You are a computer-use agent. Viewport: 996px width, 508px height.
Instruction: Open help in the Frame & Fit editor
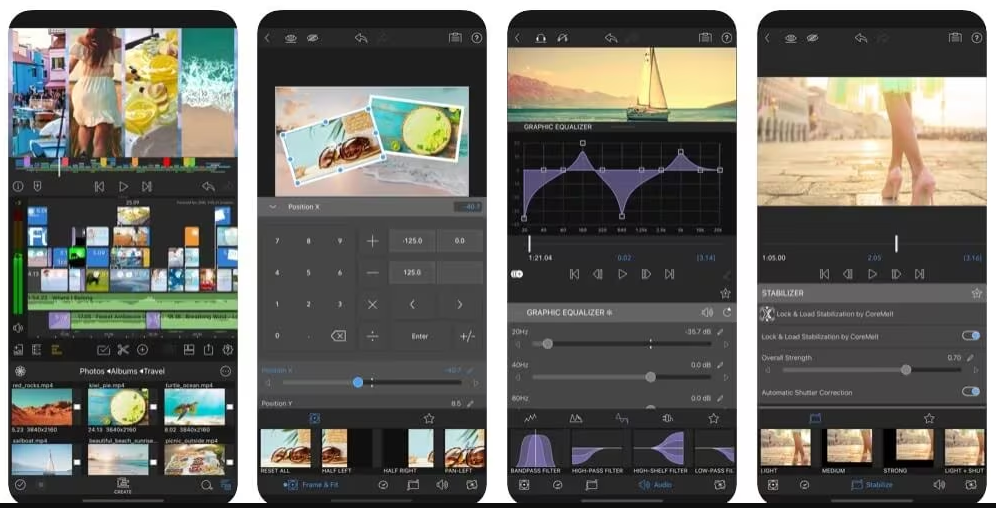(x=476, y=38)
